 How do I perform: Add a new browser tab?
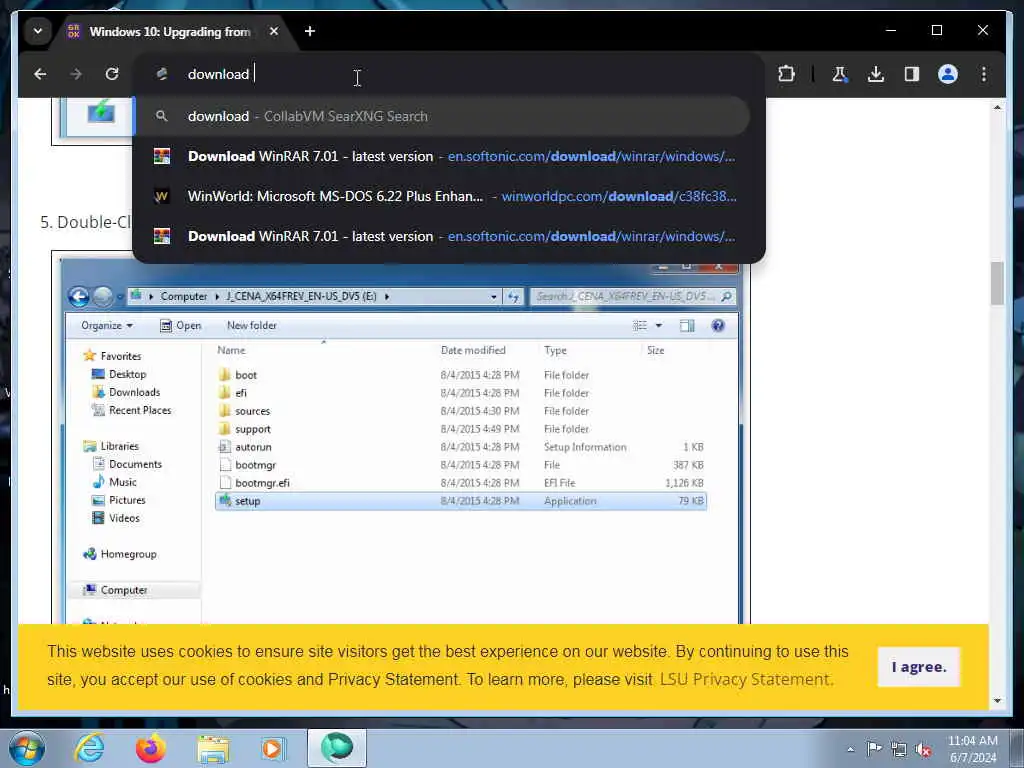pos(310,31)
